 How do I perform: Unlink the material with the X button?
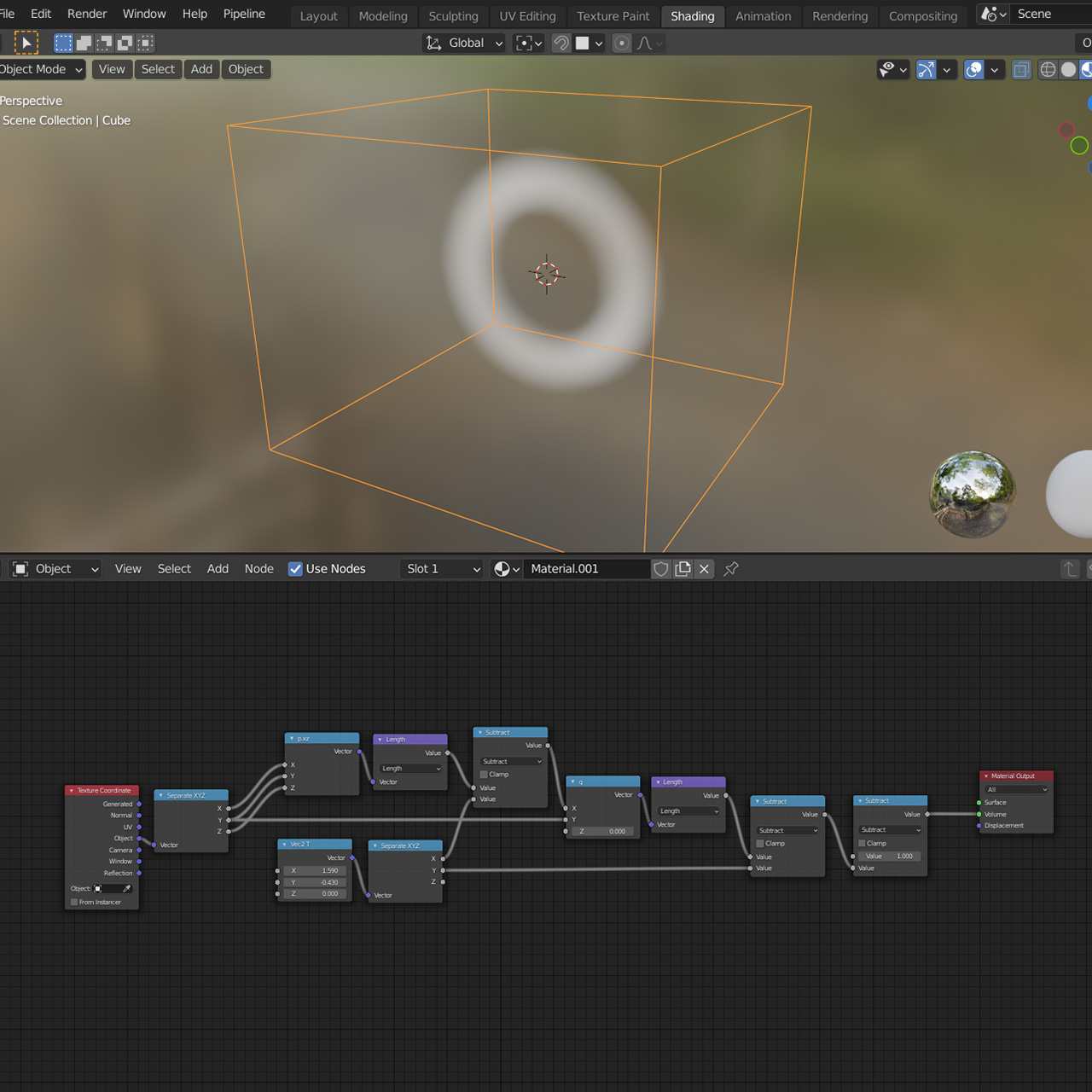point(704,568)
